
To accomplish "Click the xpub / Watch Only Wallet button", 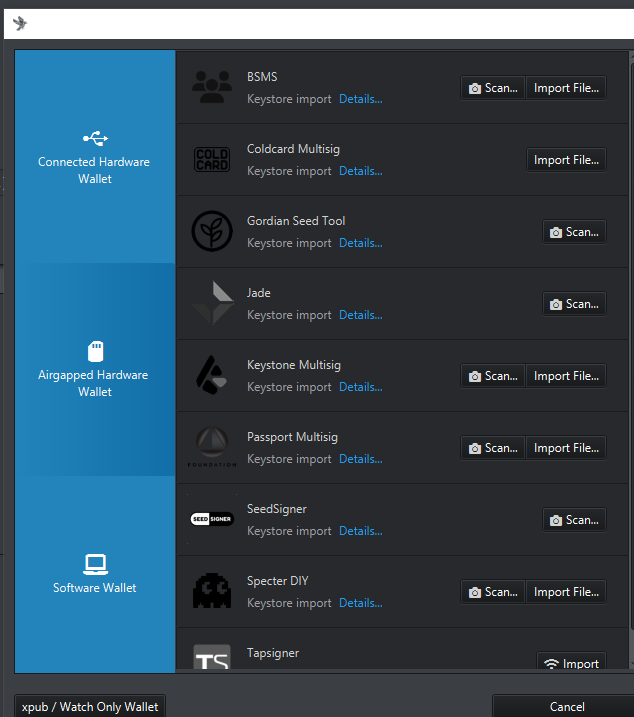I will pyautogui.click(x=90, y=706).
